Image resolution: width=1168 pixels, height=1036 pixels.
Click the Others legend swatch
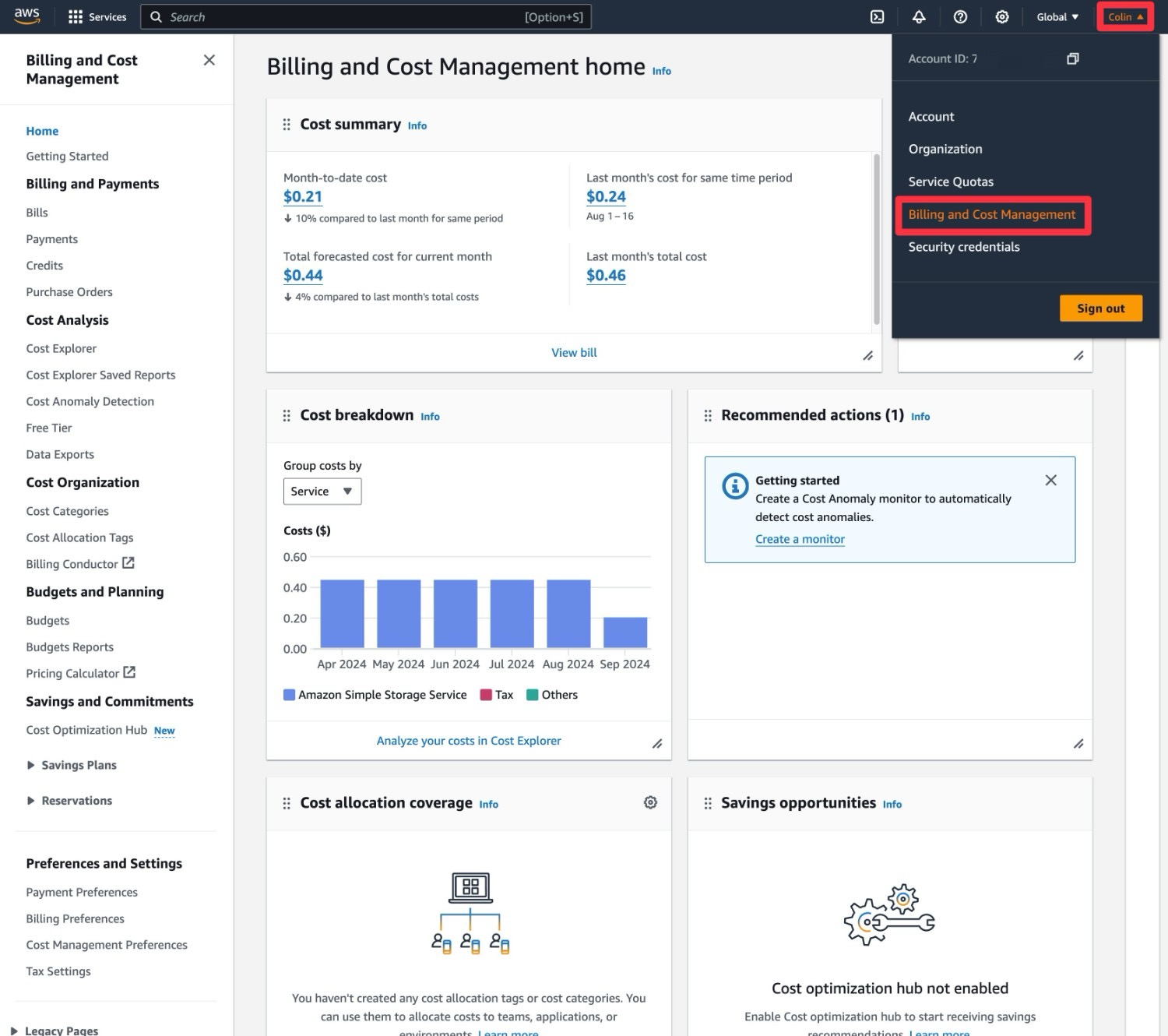pos(533,695)
